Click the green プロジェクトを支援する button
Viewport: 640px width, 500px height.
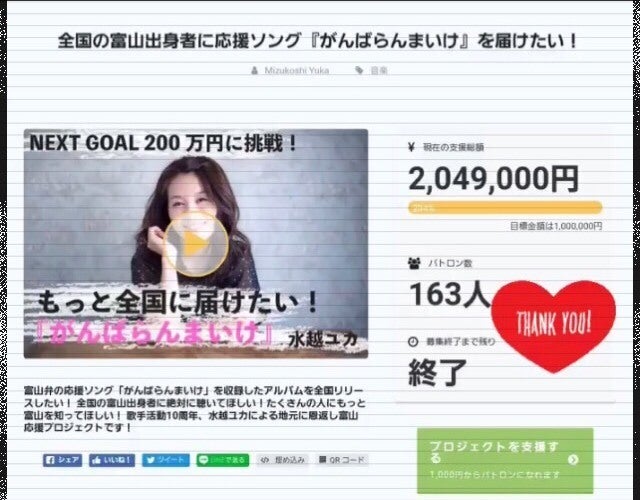tap(505, 460)
